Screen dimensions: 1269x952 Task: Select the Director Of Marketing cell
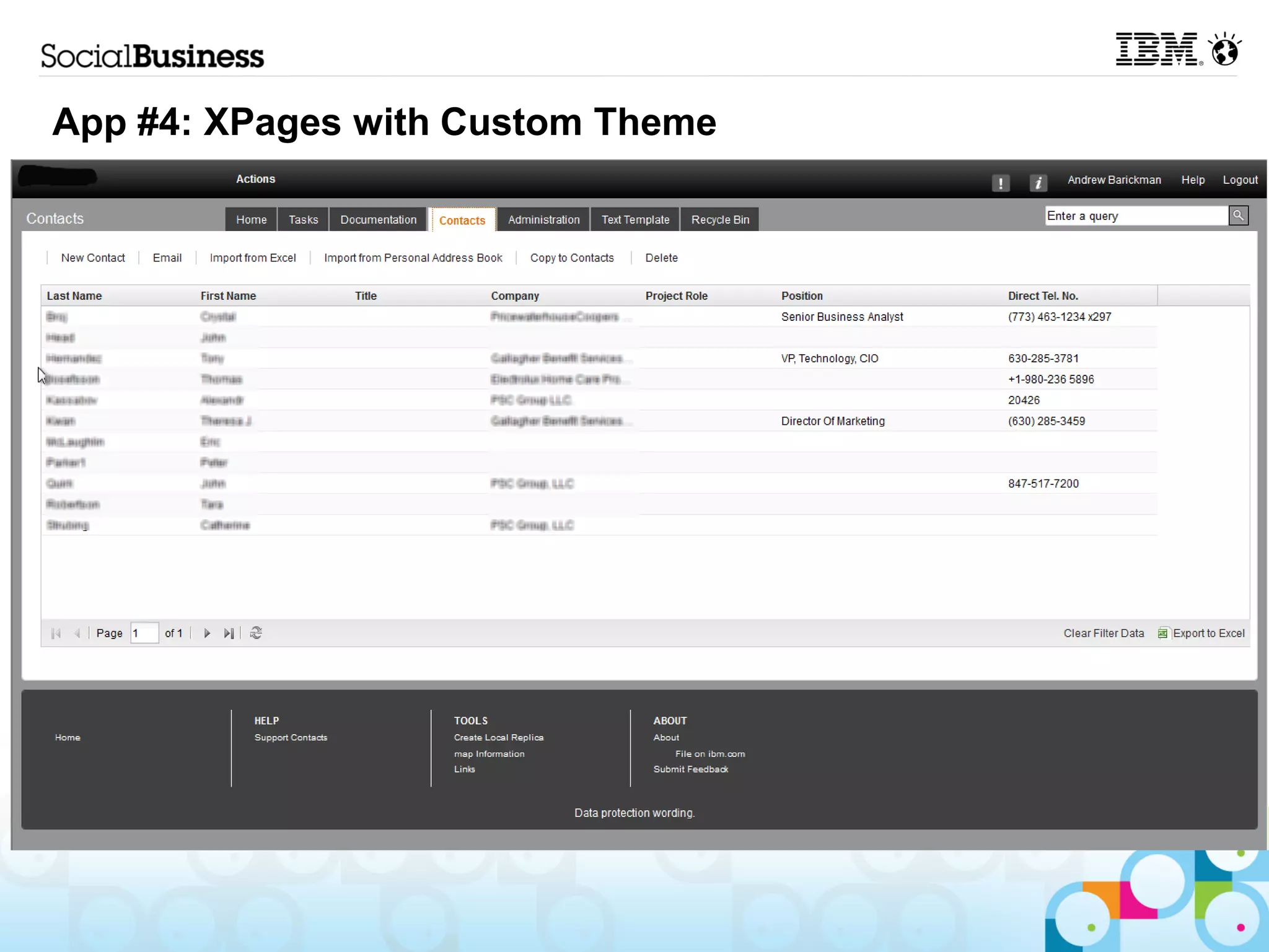point(833,421)
